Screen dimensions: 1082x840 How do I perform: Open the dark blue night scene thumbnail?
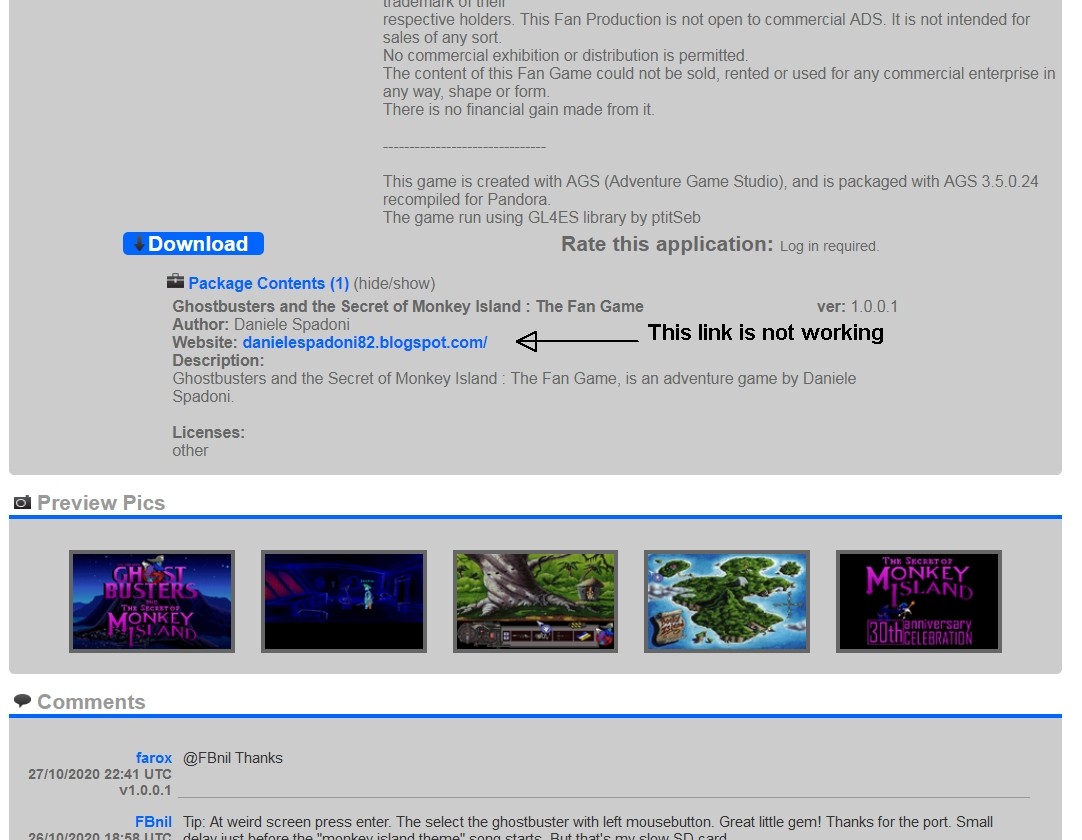(x=344, y=601)
